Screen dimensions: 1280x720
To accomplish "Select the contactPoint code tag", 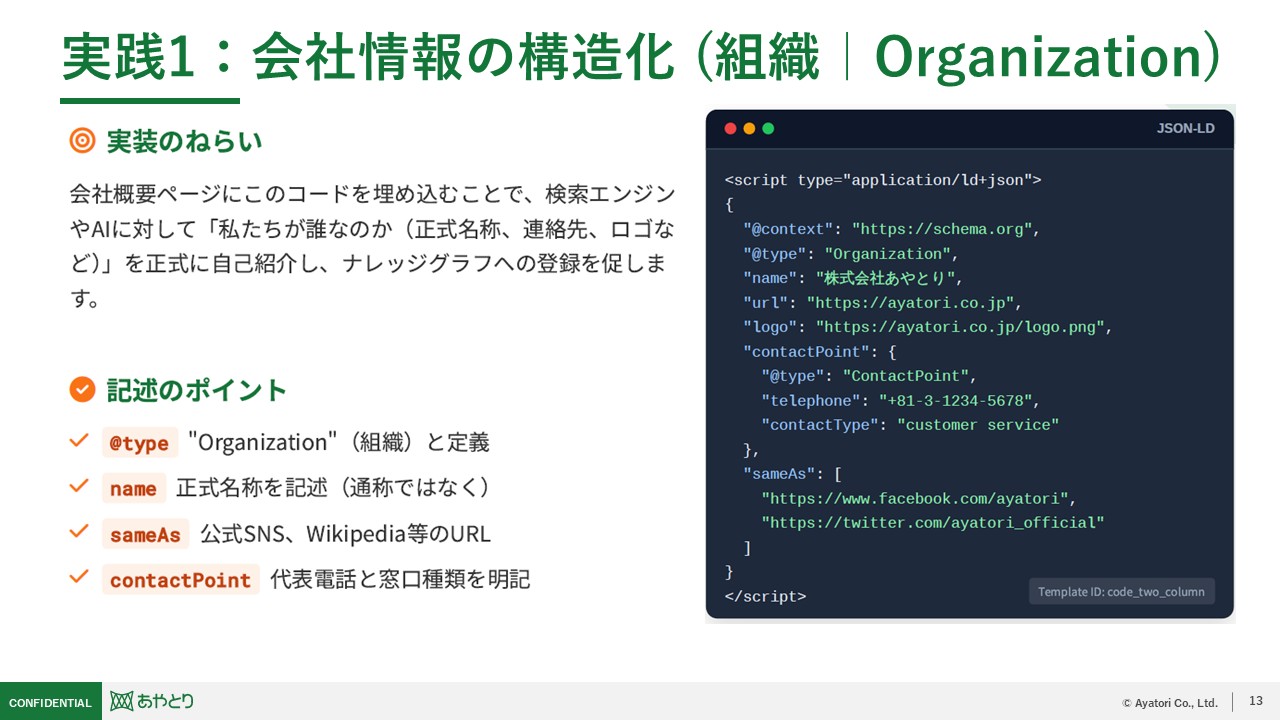I will tap(180, 580).
